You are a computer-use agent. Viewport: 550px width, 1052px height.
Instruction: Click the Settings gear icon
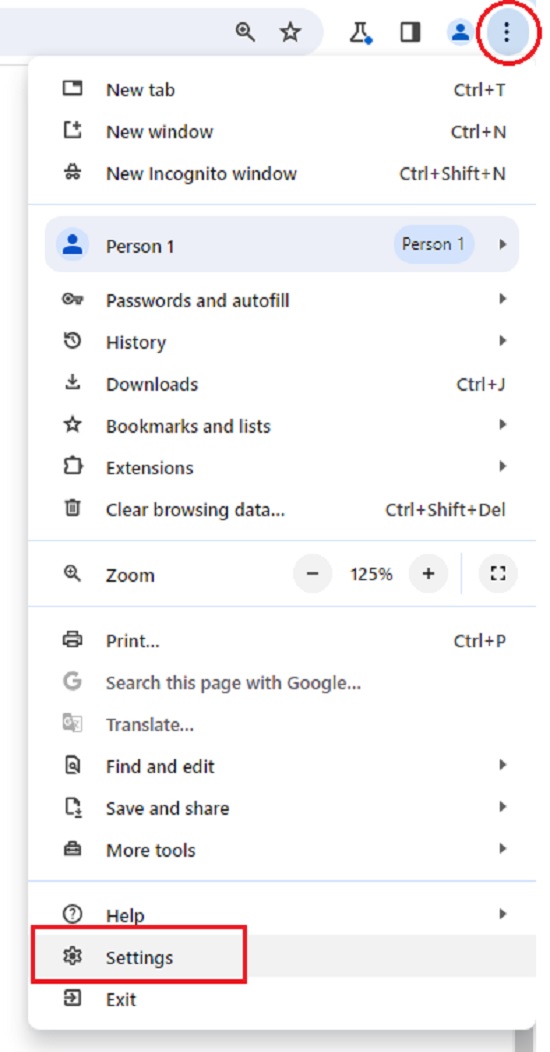tap(72, 957)
